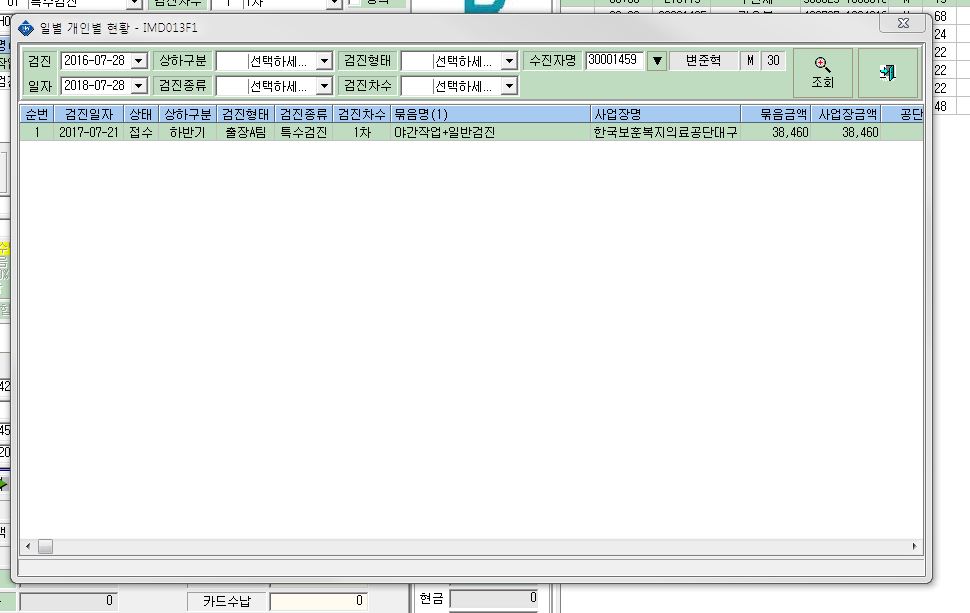Click the horizontal scrollbar right arrow

(x=914, y=546)
